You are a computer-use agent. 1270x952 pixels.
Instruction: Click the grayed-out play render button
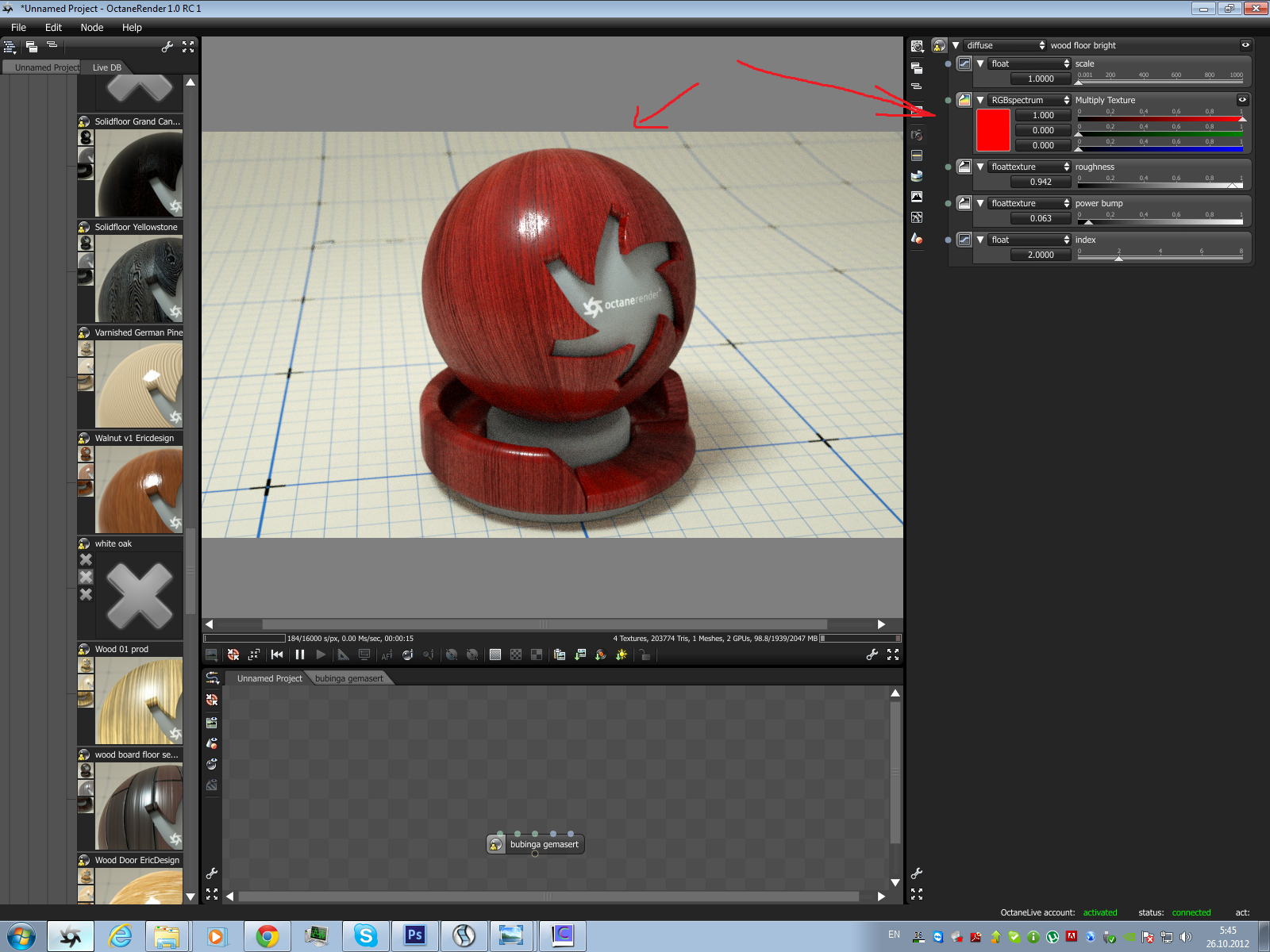[x=321, y=654]
